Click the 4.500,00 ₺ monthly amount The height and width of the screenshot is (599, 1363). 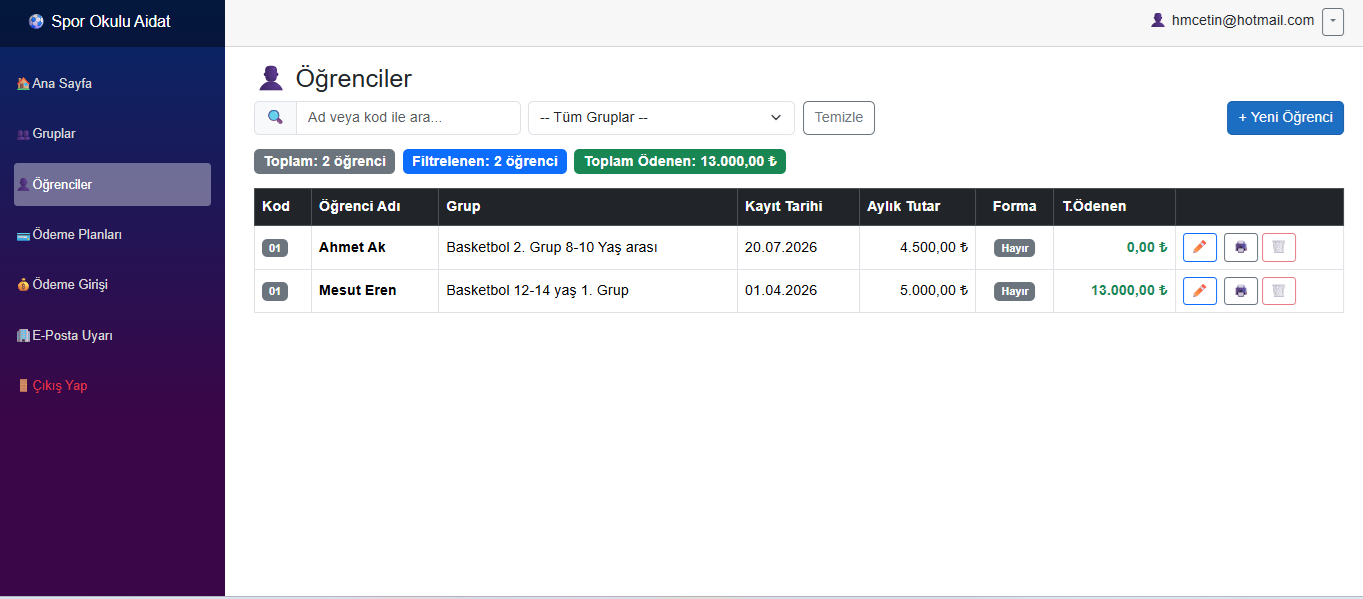(934, 247)
